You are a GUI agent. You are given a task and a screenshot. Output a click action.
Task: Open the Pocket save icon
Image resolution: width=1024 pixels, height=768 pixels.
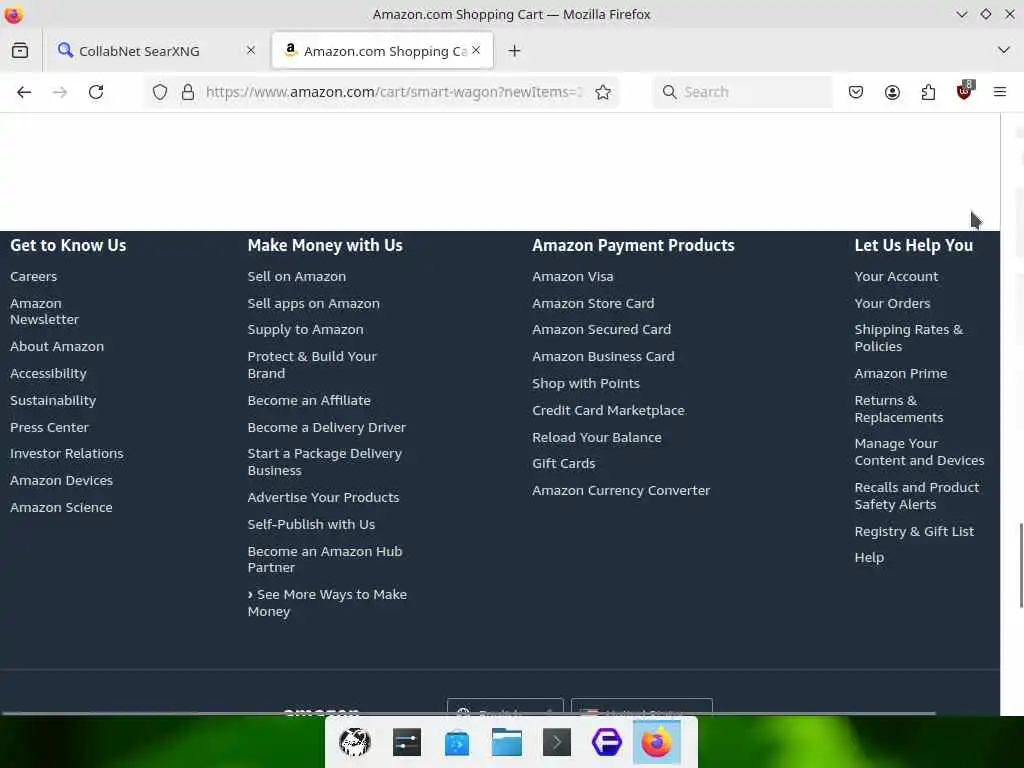click(x=856, y=92)
